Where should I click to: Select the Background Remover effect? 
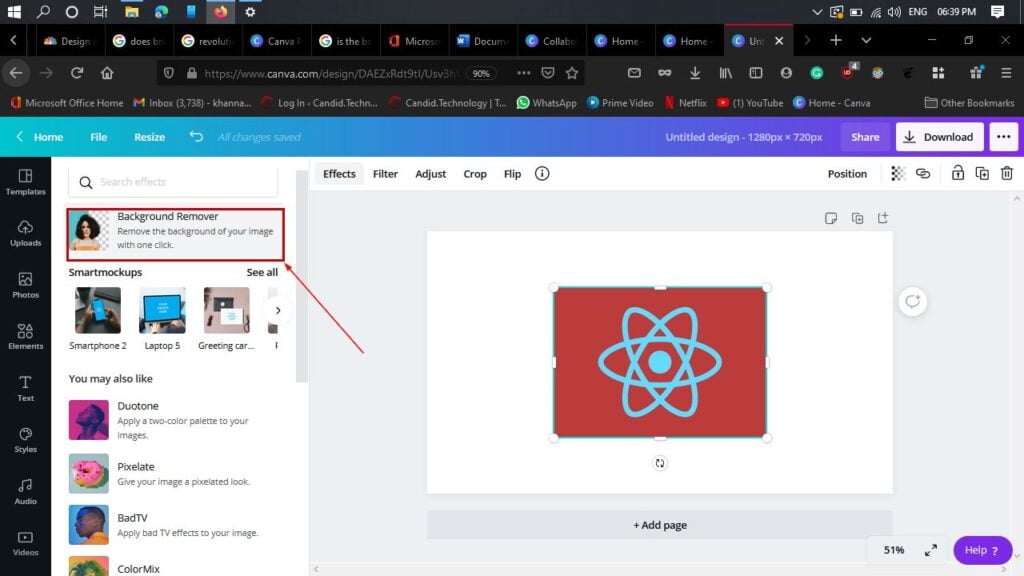176,234
